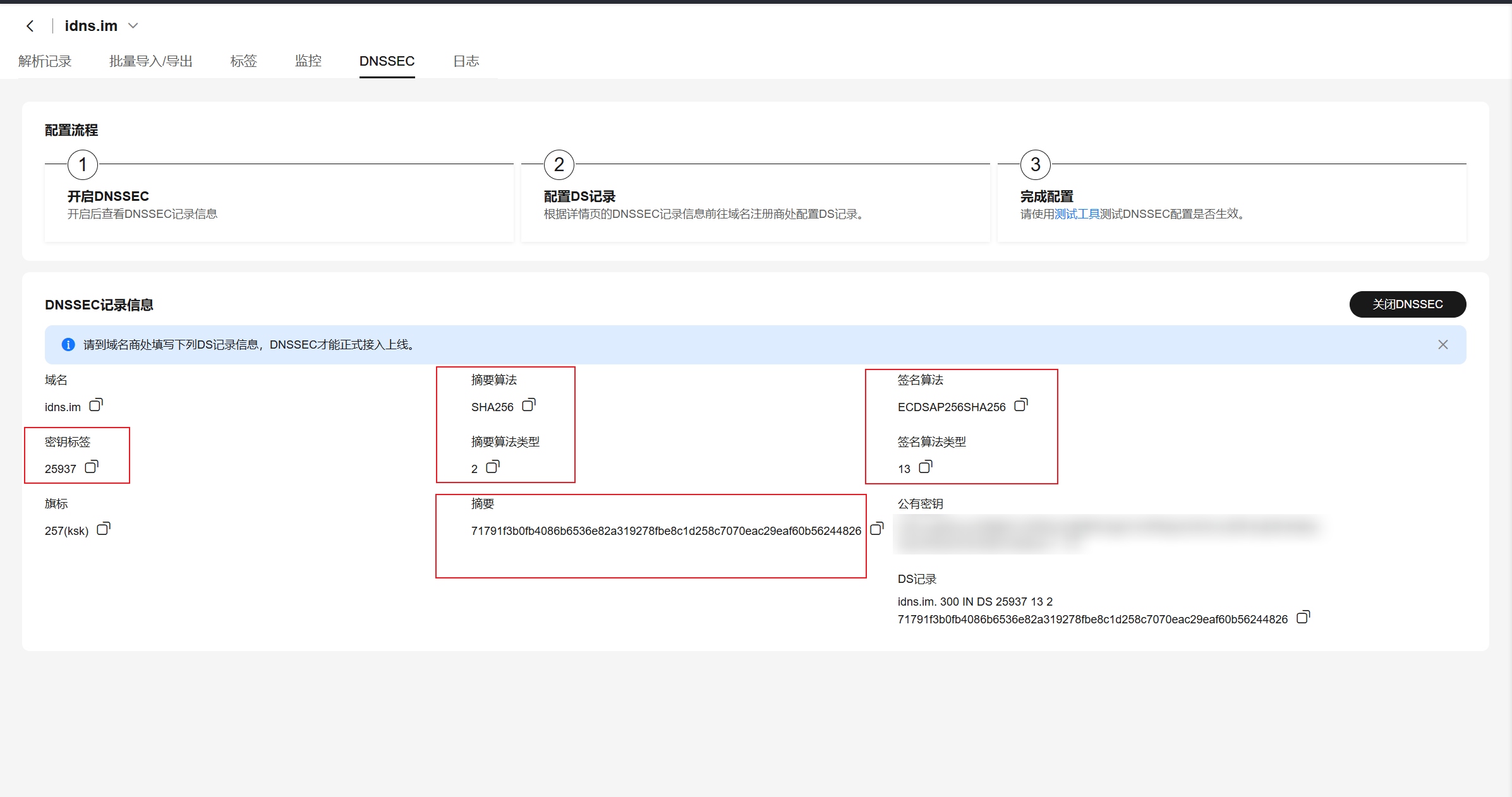The width and height of the screenshot is (1512, 797).
Task: Copy the digest algorithm type 2
Action: tap(493, 467)
